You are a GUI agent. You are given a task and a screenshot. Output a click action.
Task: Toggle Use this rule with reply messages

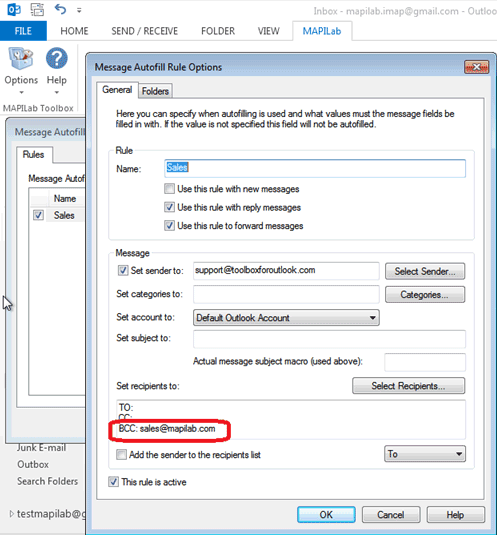click(169, 207)
